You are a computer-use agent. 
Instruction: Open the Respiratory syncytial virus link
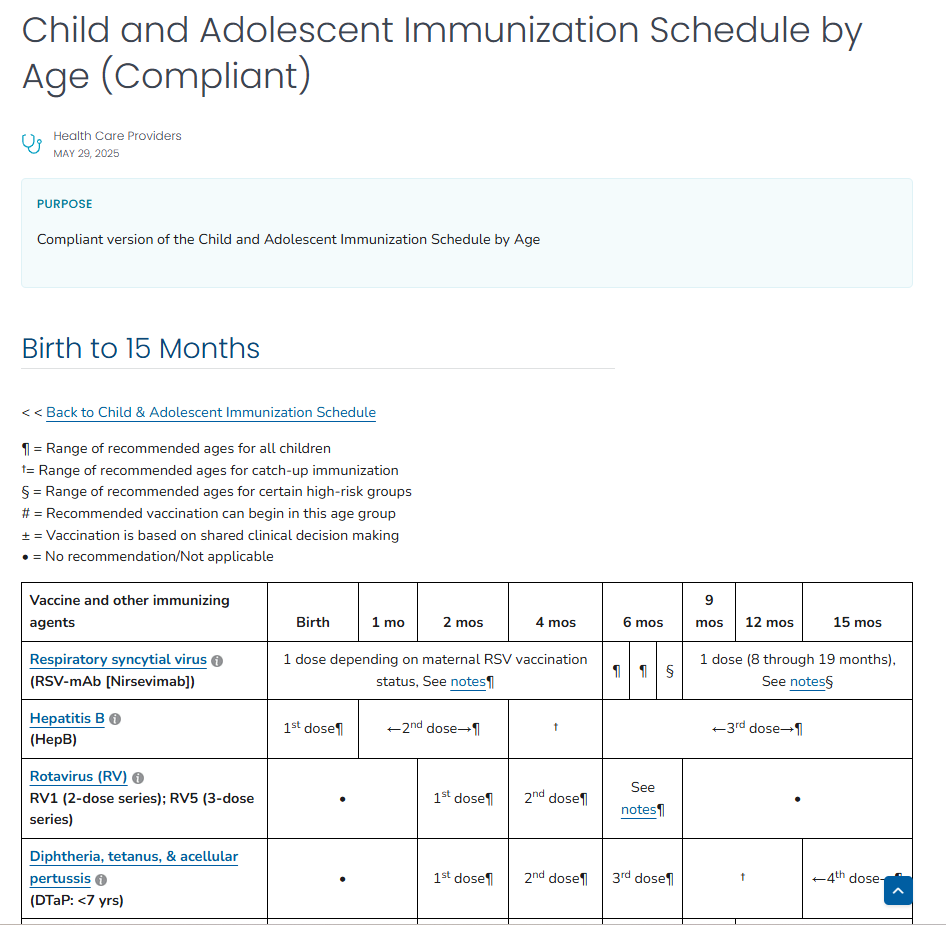tap(118, 660)
